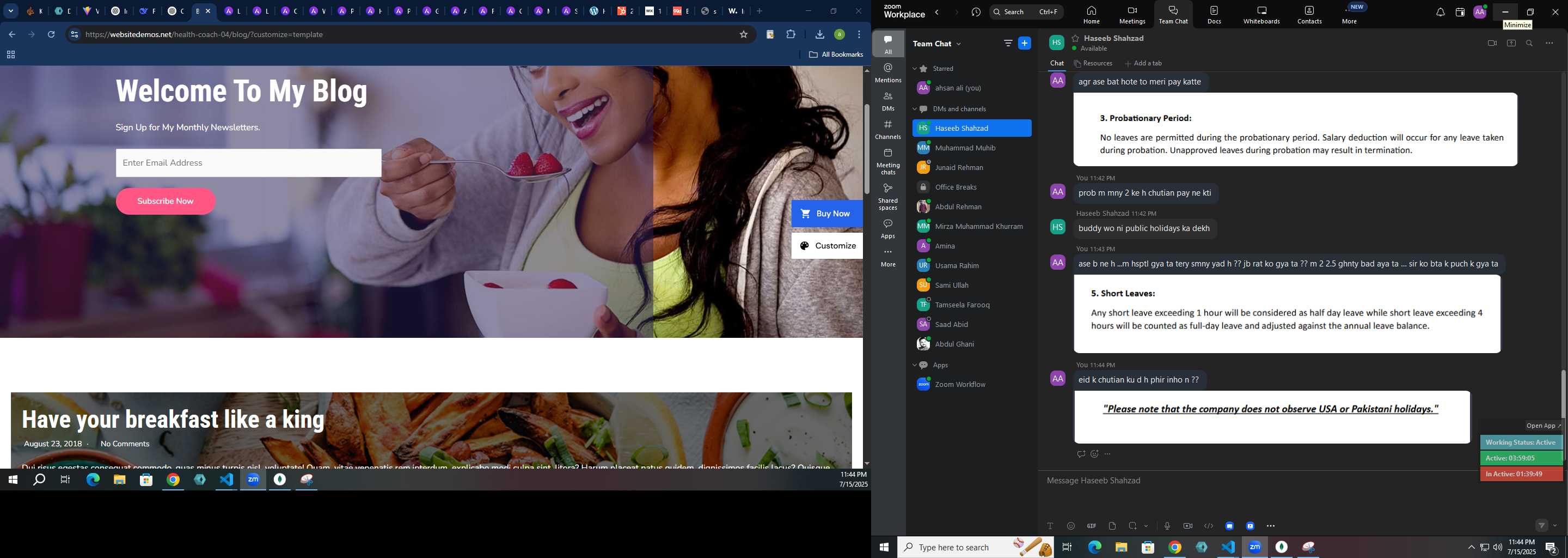This screenshot has height=558, width=1568.
Task: Open 'Have your breakfast like a king' post
Action: [x=174, y=419]
